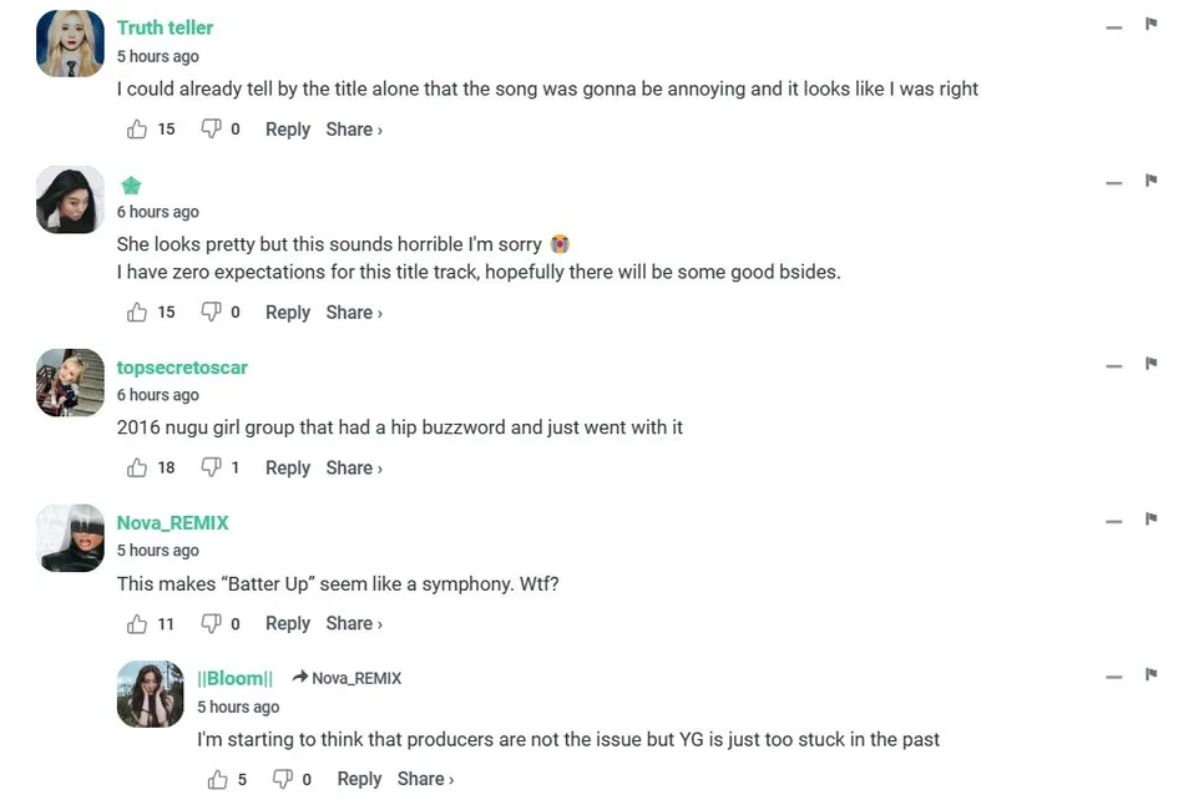Like Truth teller's comment with thumbs up
This screenshot has height=800, width=1200.
pyautogui.click(x=137, y=129)
